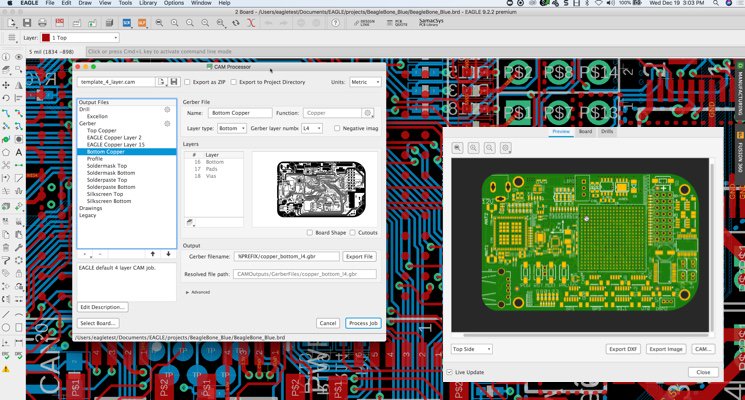Screen dimensions: 745x400
Task: Open the Top Side dropdown in preview
Action: (x=471, y=349)
